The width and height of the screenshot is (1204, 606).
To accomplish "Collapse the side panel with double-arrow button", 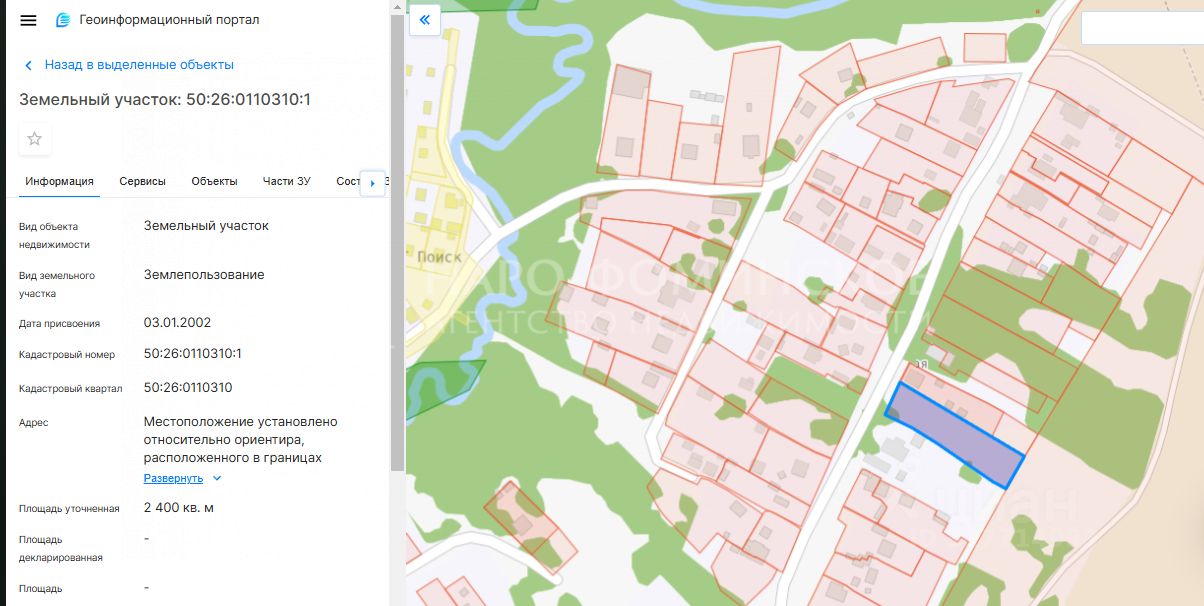I will [x=425, y=19].
